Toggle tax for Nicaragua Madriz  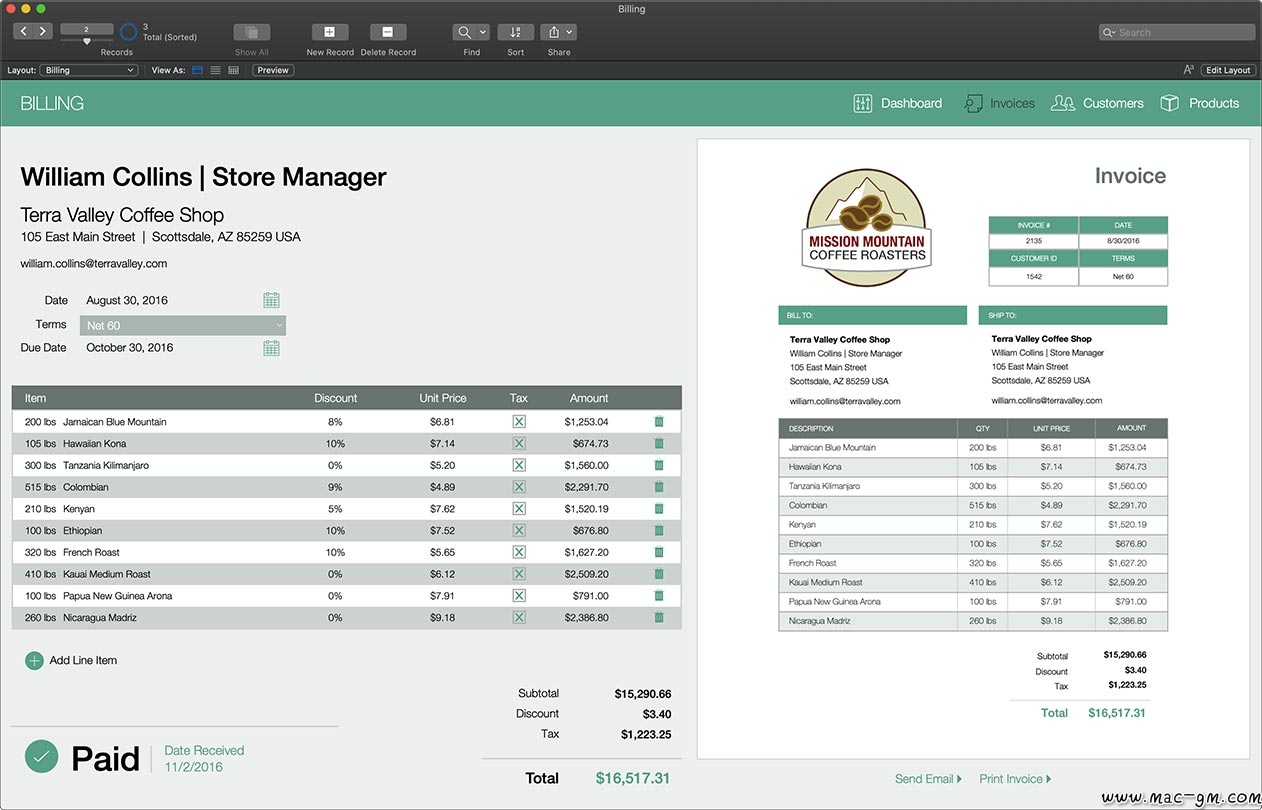pyautogui.click(x=518, y=617)
